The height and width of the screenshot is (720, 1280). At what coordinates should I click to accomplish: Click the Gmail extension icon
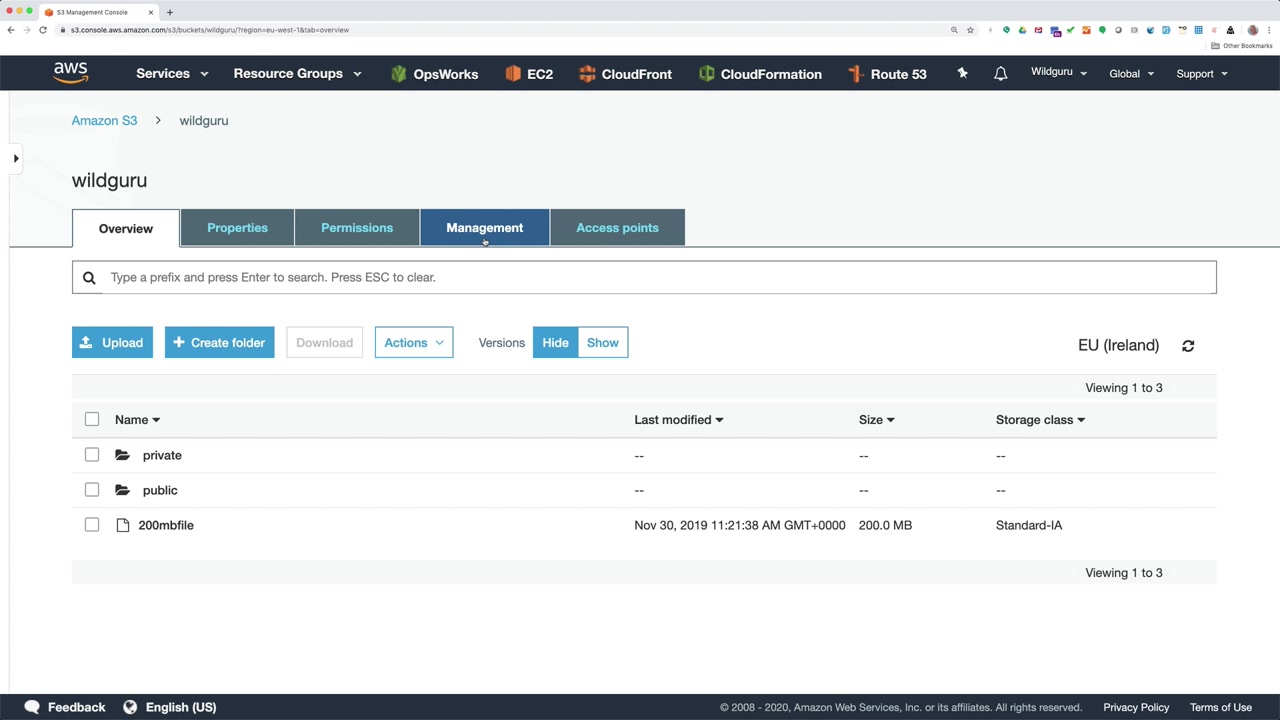pyautogui.click(x=1038, y=30)
